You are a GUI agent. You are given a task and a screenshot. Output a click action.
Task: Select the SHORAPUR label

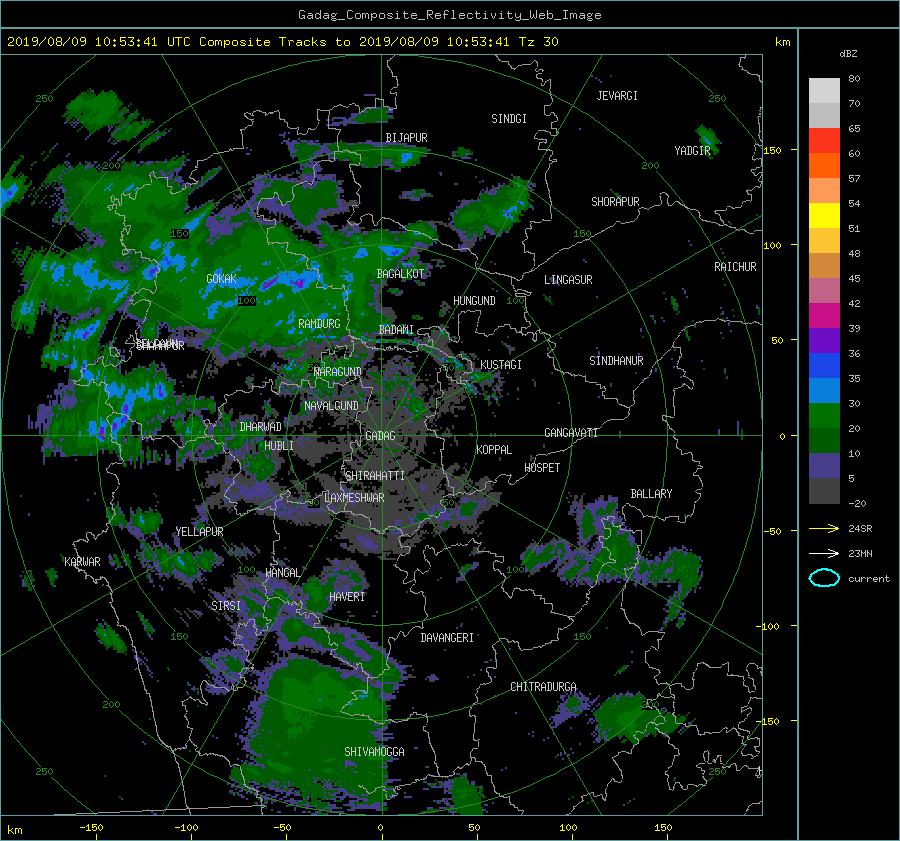click(615, 202)
